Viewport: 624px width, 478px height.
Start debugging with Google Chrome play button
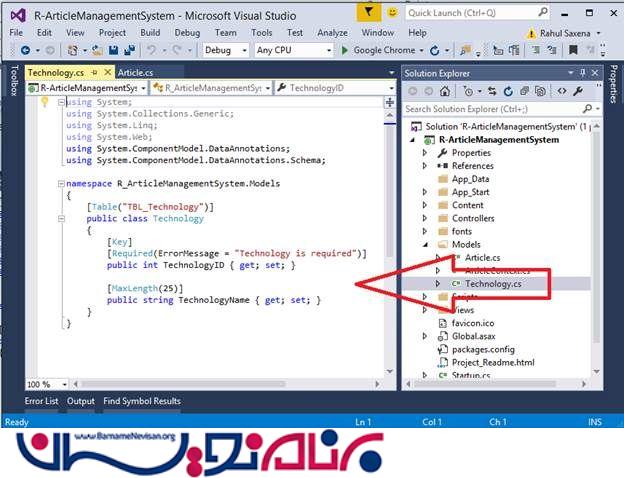345,50
